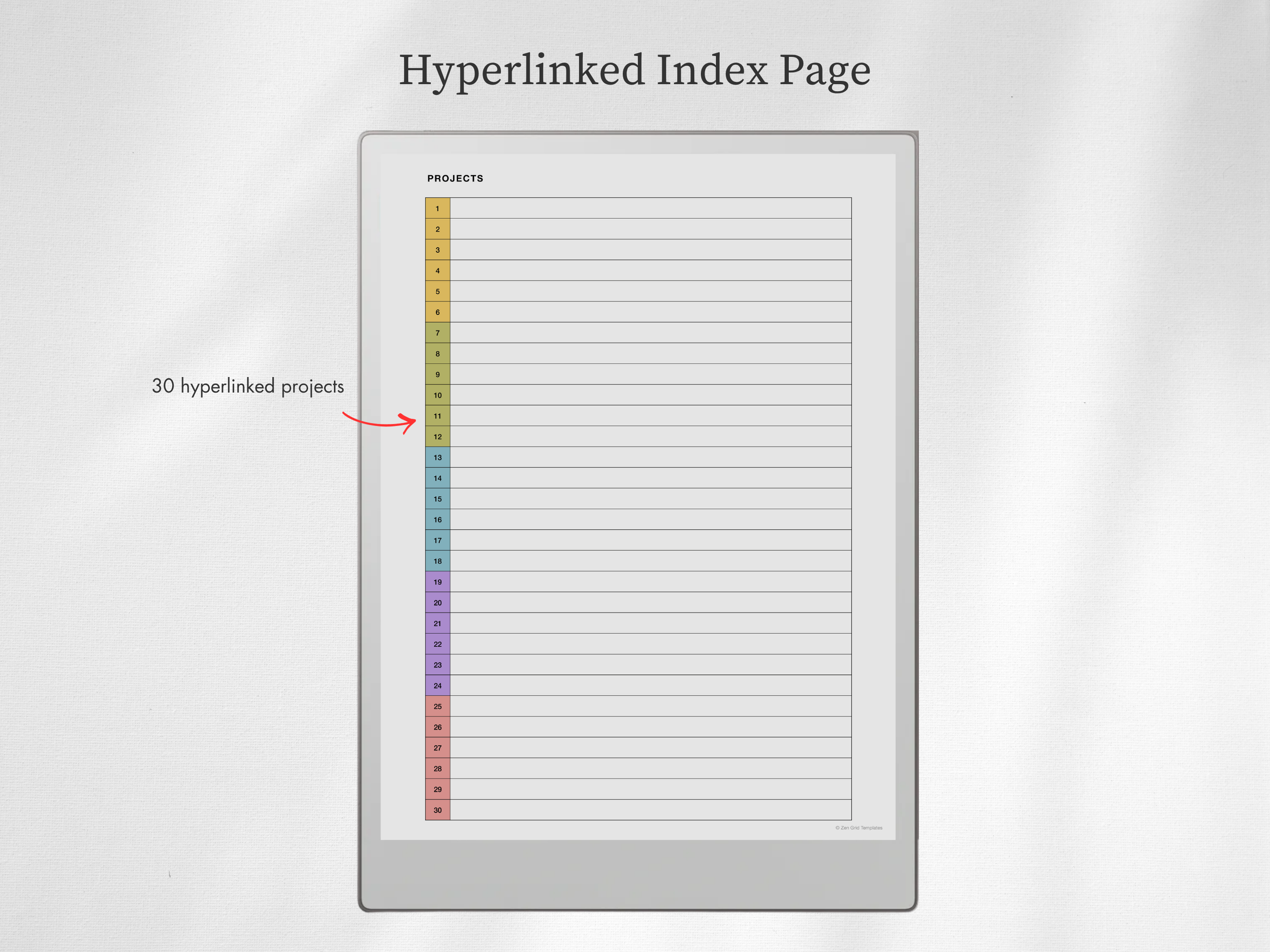The height and width of the screenshot is (952, 1270).
Task: Open hyperlinked project number 4
Action: (x=437, y=270)
